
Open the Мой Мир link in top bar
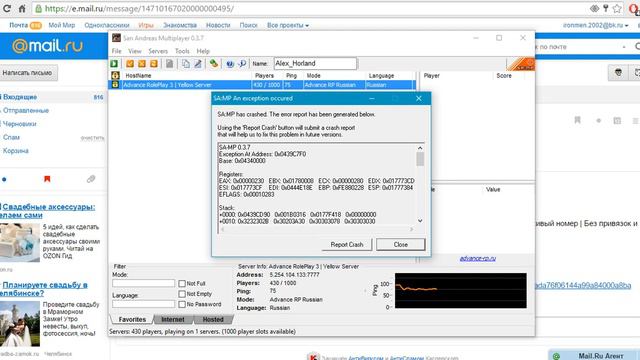point(62,25)
